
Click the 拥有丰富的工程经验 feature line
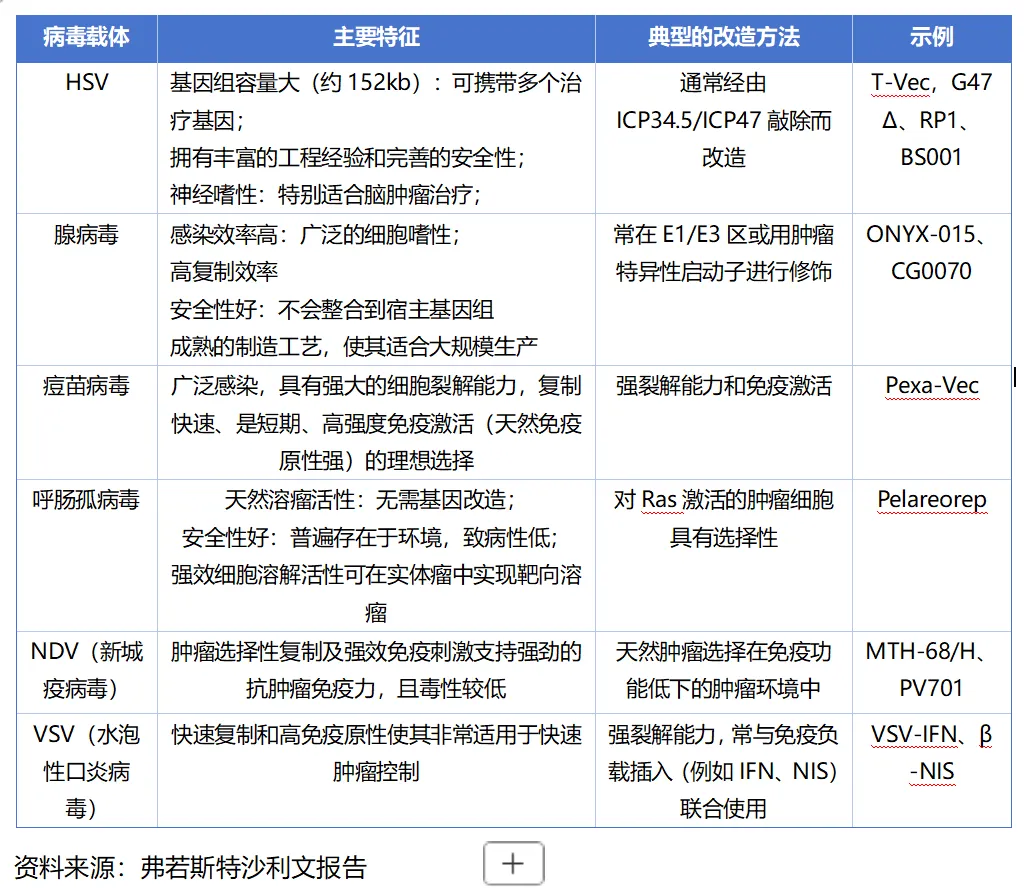347,157
